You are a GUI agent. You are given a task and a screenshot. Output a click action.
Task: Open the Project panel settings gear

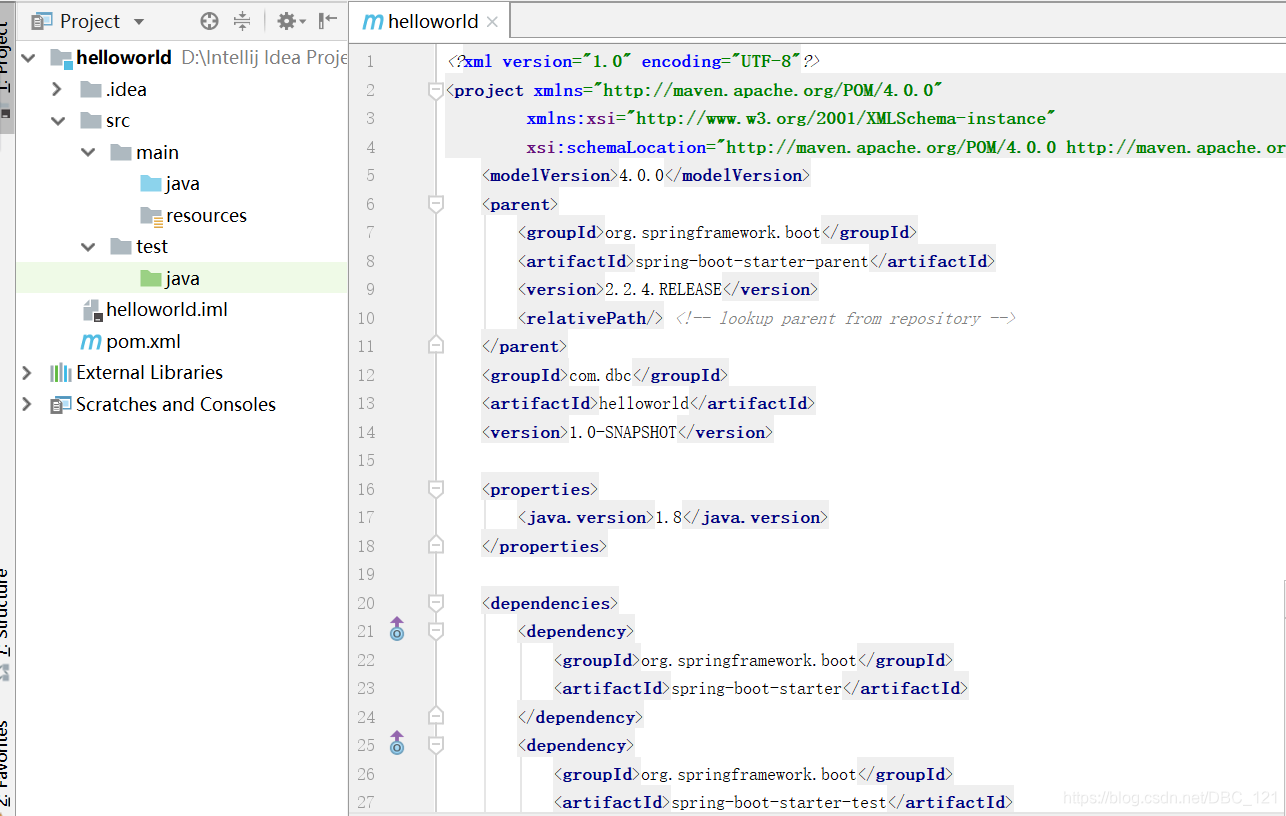(x=291, y=21)
